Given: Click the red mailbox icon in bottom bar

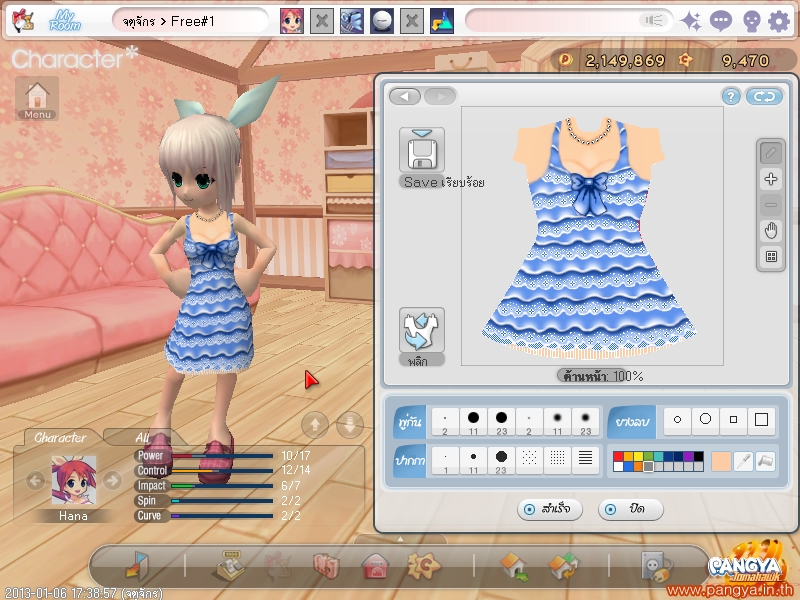Looking at the screenshot, I should [x=374, y=566].
